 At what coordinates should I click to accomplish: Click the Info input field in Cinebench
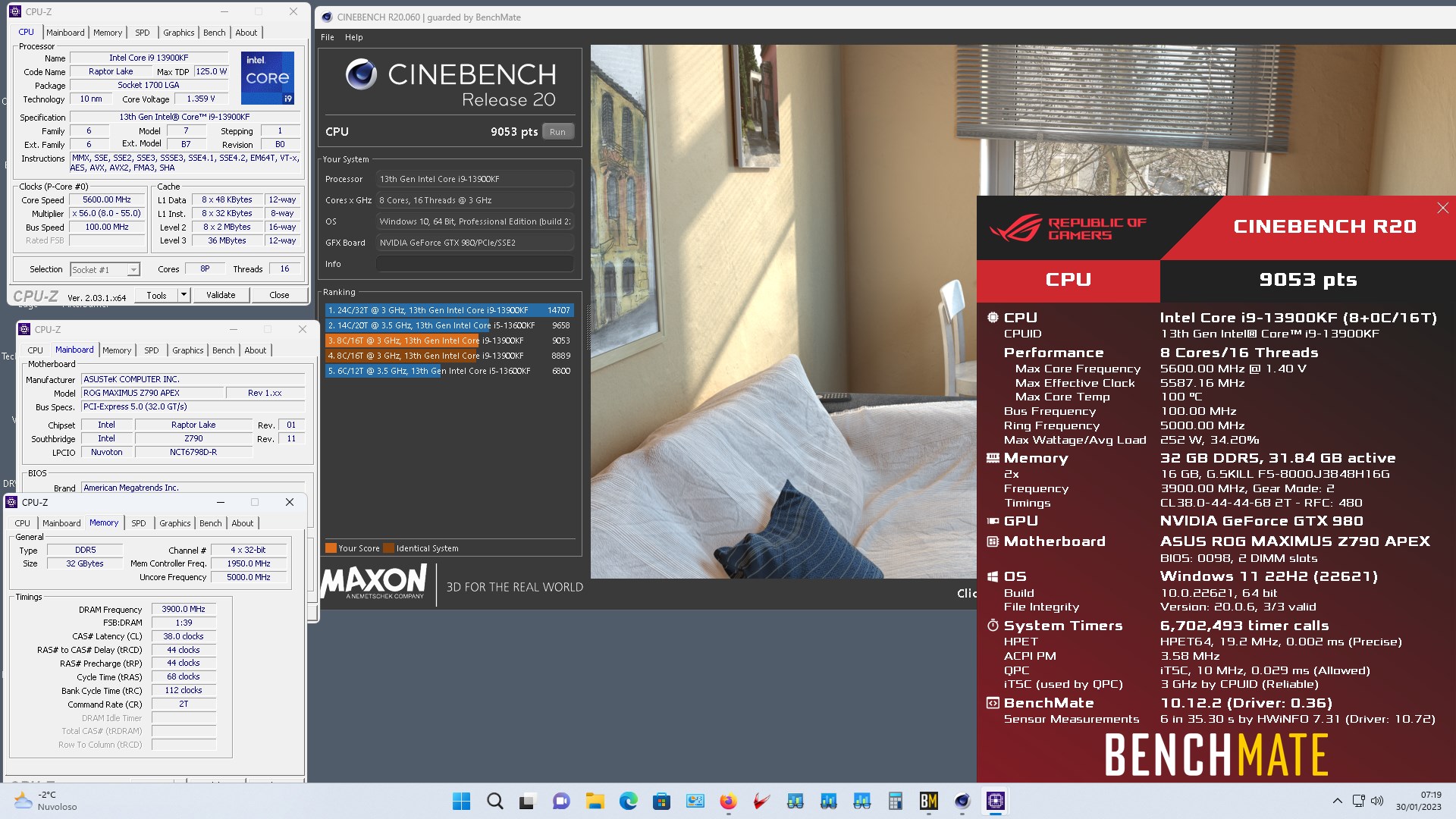click(475, 264)
